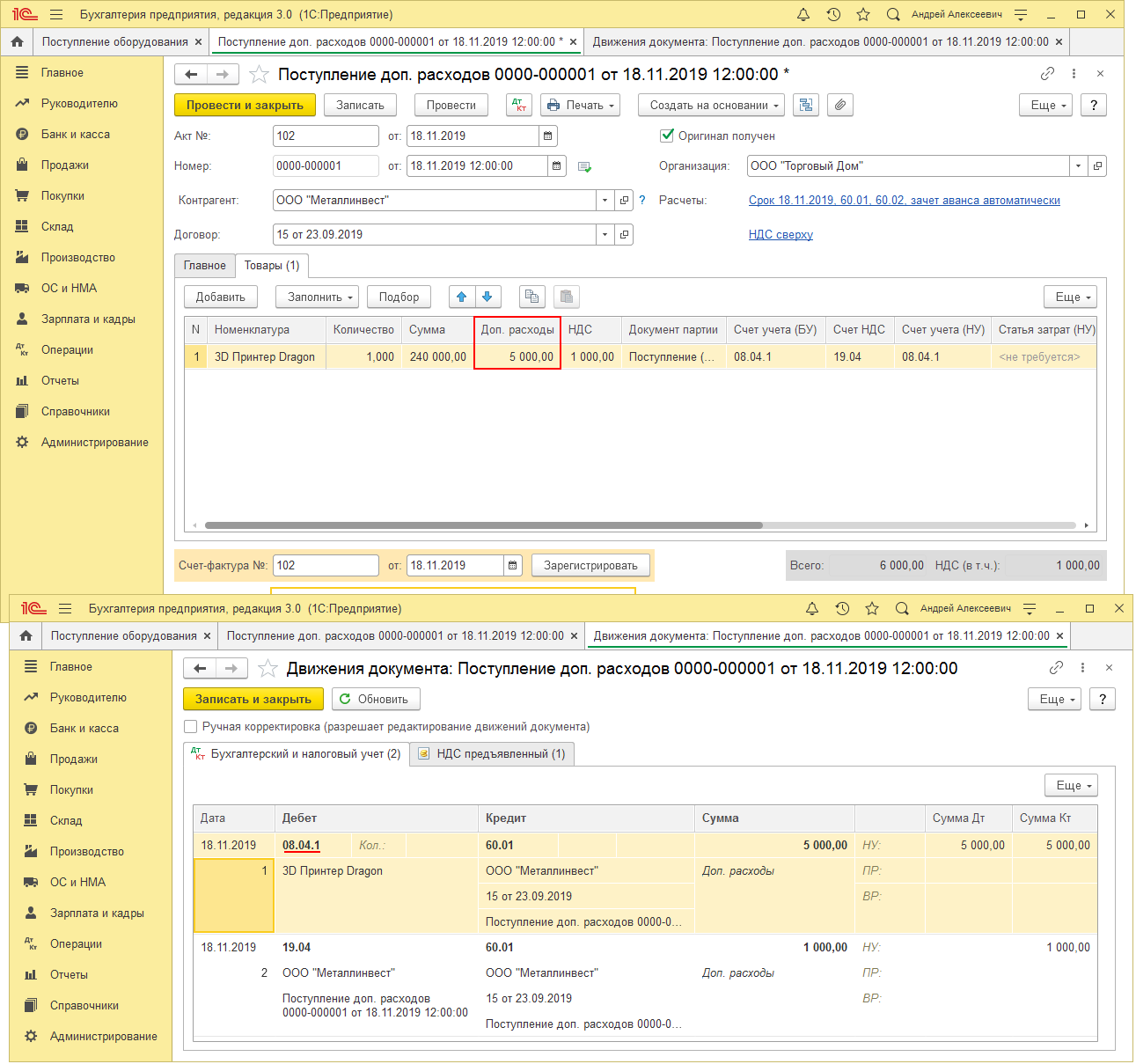This screenshot has width=1136, height=1064.
Task: Open Еще menu in Товары table toolbar
Action: point(1071,297)
